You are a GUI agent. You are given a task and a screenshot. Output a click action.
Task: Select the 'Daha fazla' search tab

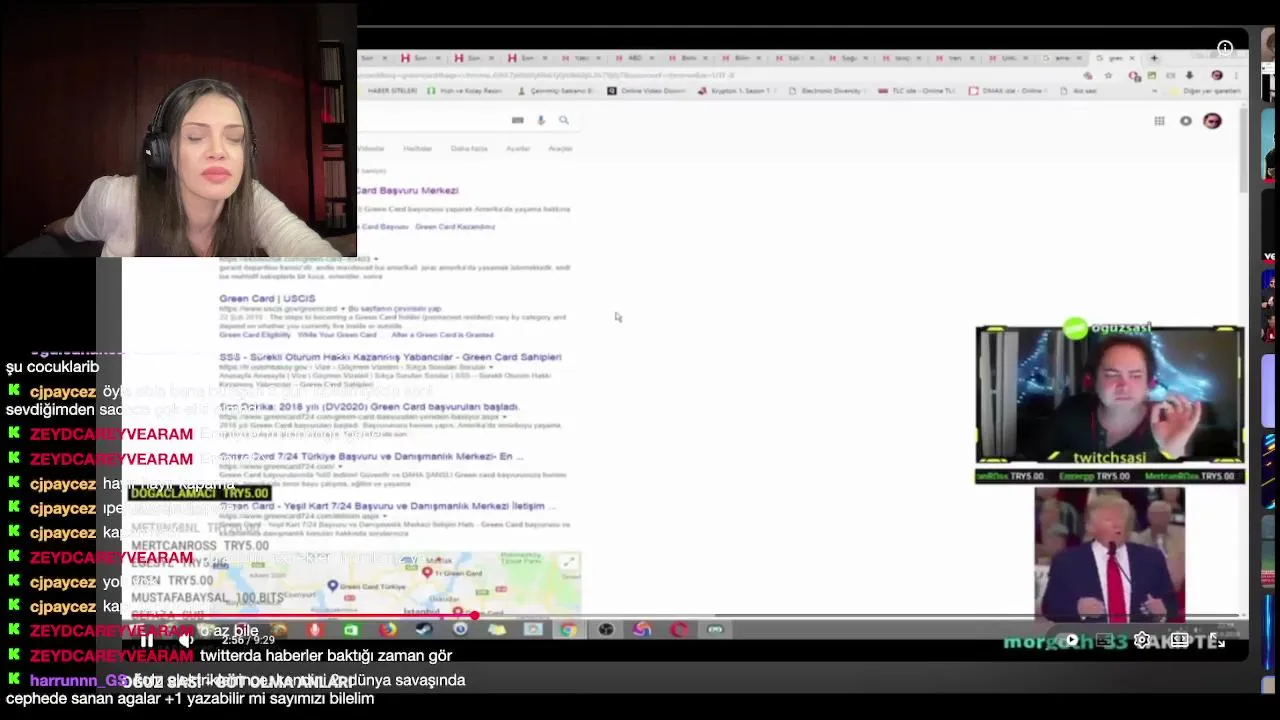tap(468, 148)
